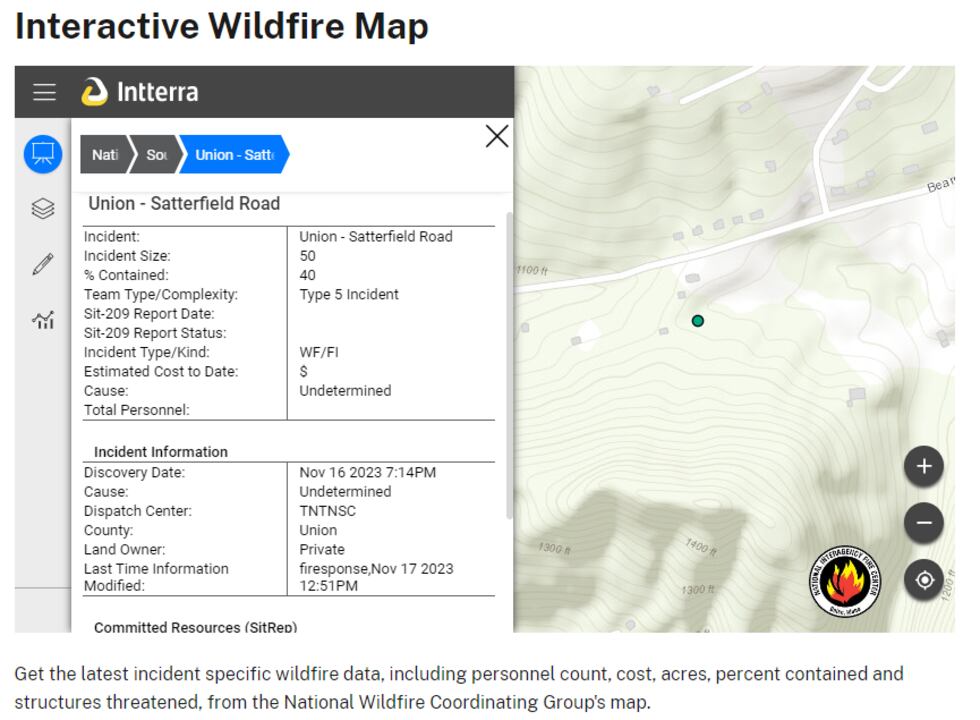Select the pencil draw tool
The height and width of the screenshot is (720, 980).
[43, 264]
